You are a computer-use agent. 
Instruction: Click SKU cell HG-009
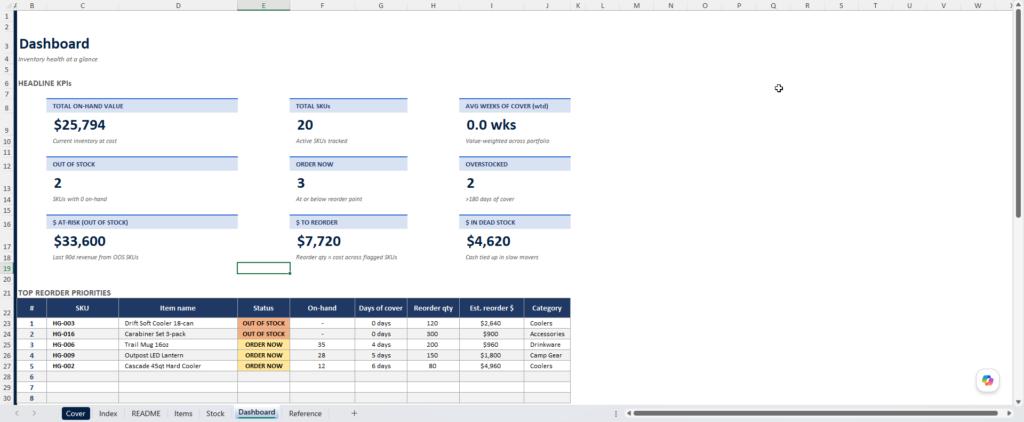[82, 355]
